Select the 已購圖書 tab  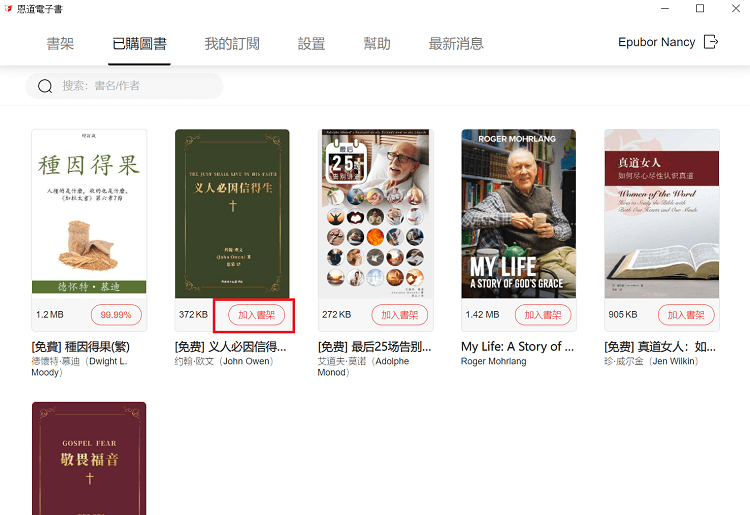pyautogui.click(x=139, y=44)
